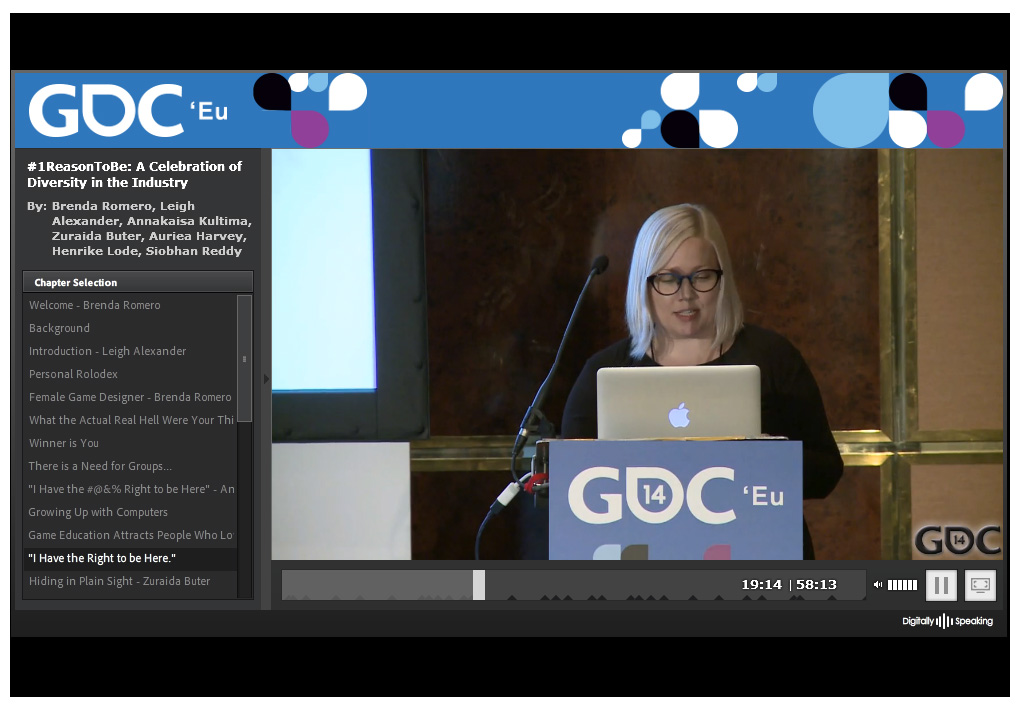Select the Background chapter
This screenshot has width=1023, height=708.
(x=60, y=328)
